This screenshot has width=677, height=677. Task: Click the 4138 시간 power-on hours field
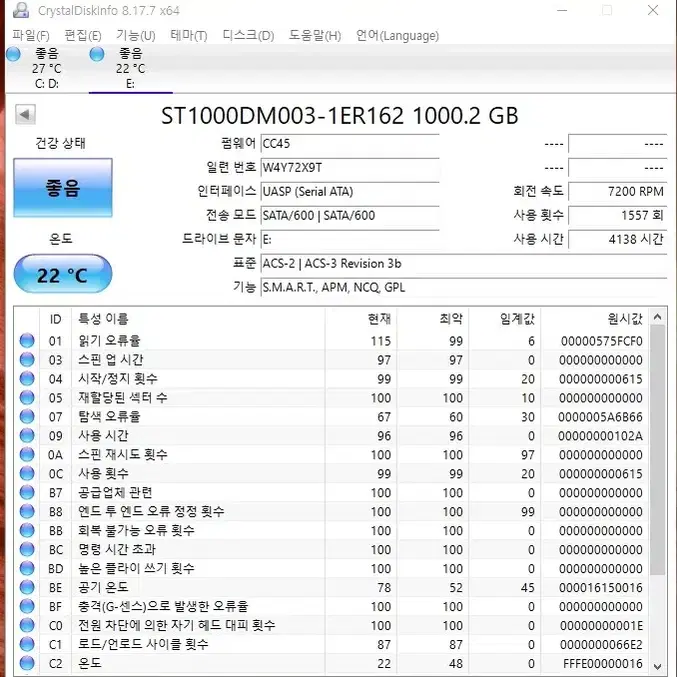[618, 239]
